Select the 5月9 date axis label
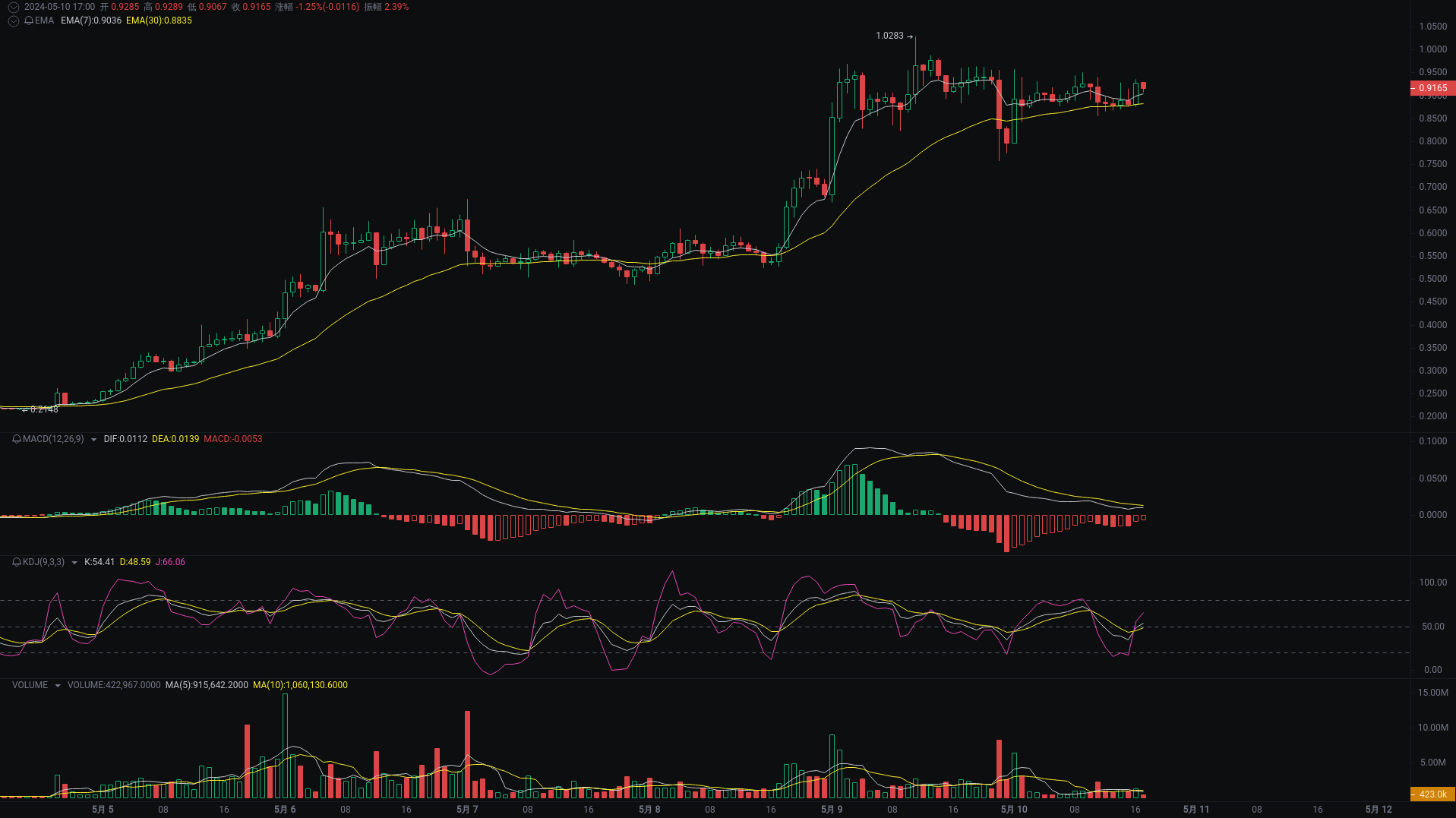 [832, 809]
